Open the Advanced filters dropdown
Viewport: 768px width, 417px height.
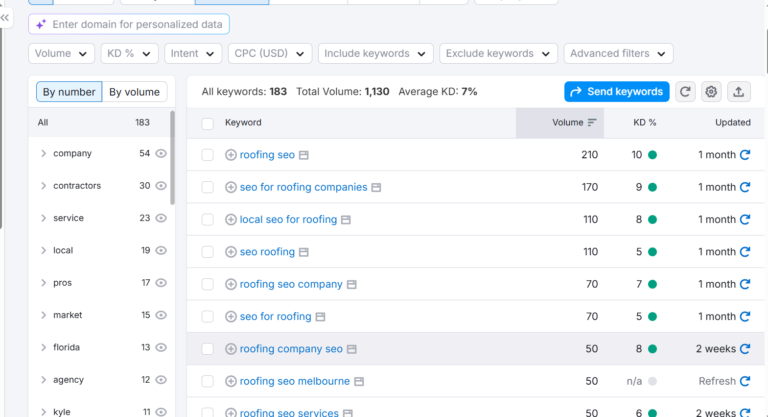tap(618, 53)
